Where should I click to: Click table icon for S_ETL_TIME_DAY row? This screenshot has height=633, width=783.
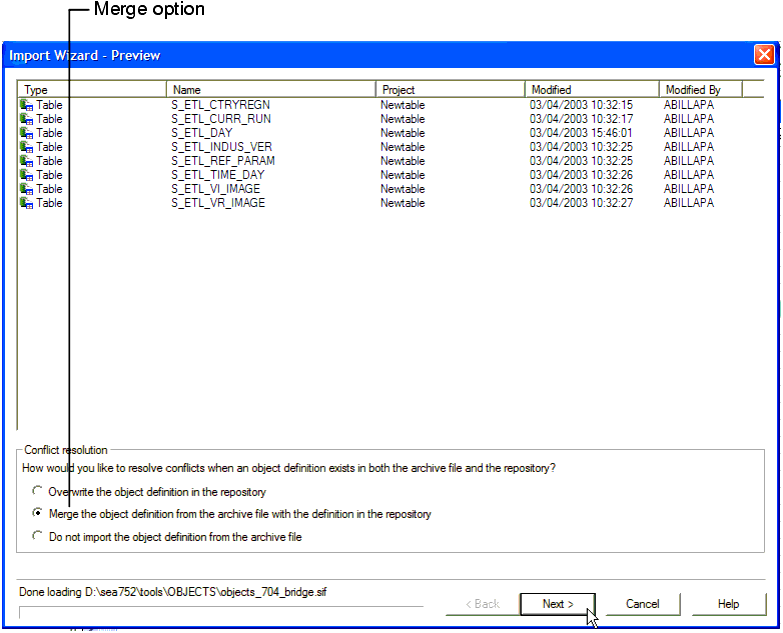[26, 175]
